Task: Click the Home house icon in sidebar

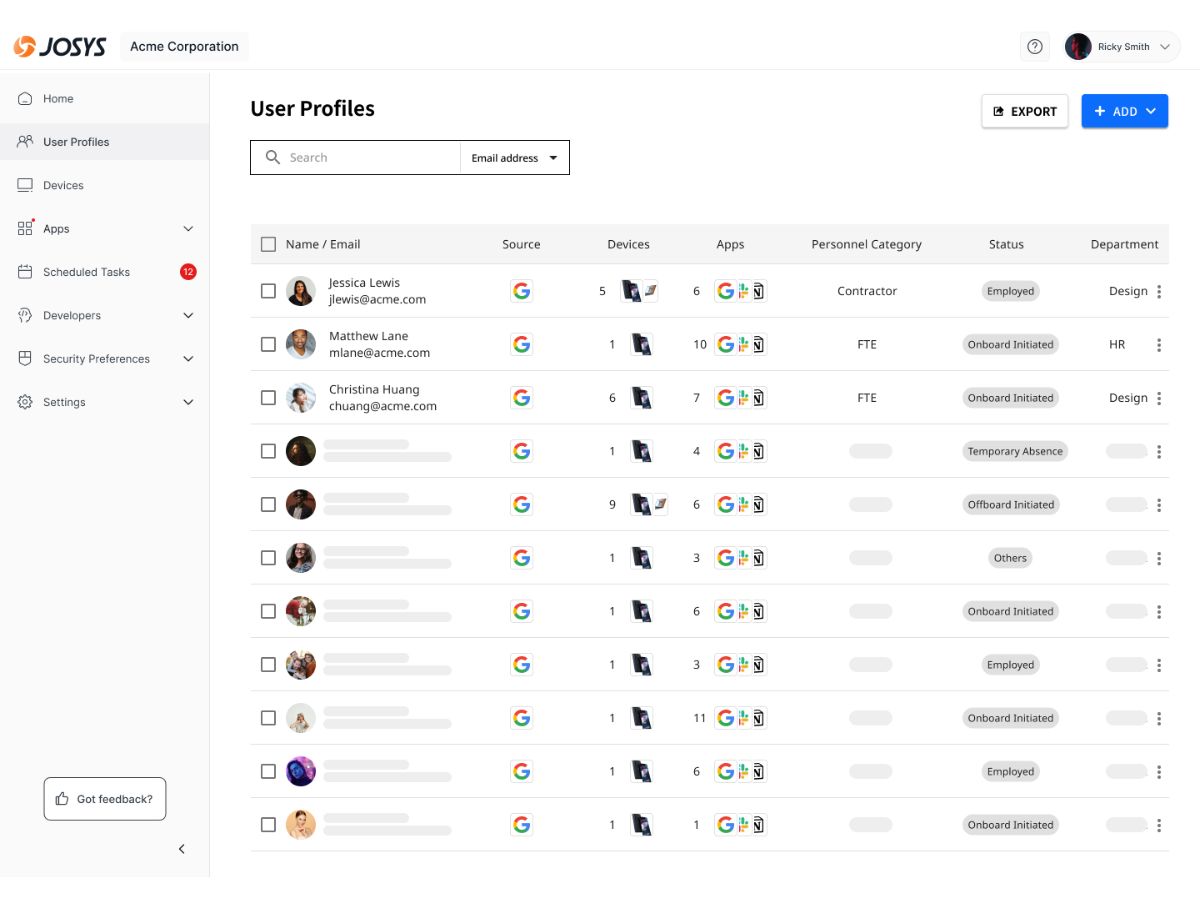Action: 25,98
